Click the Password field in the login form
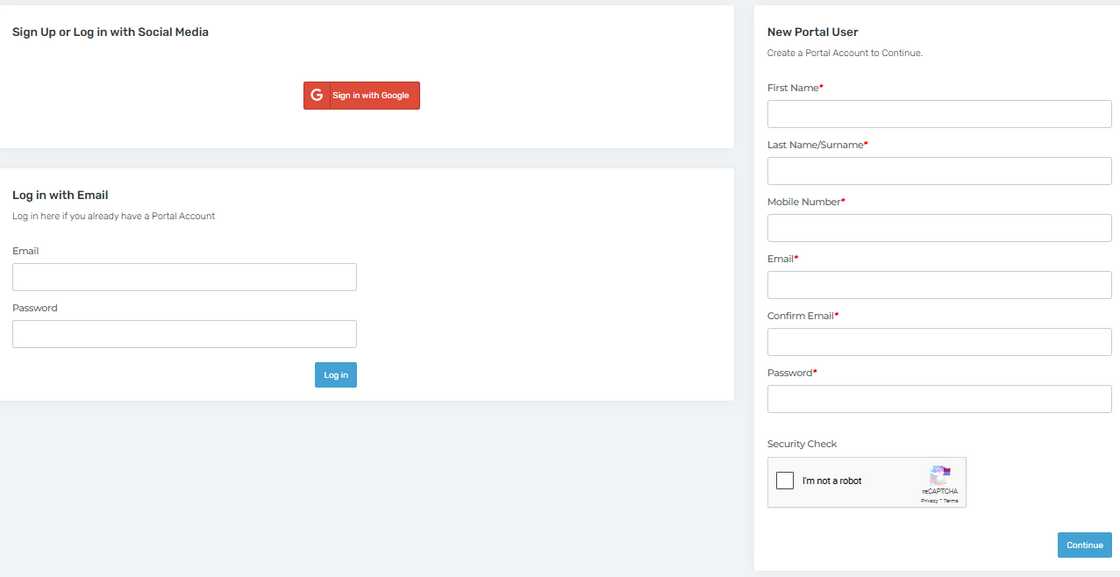The height and width of the screenshot is (577, 1120). point(184,334)
